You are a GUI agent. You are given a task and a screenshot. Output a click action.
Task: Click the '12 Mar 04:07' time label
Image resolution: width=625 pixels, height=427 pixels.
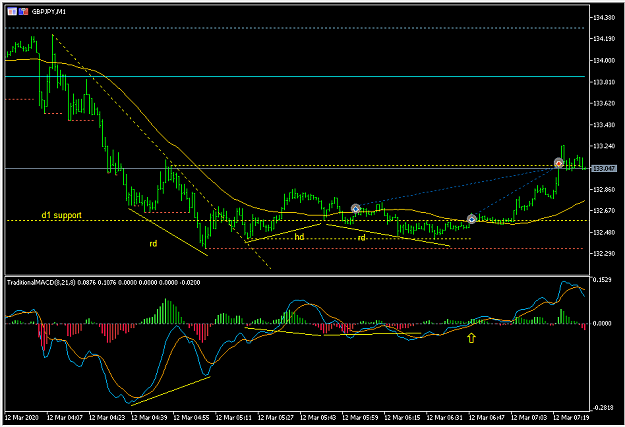pos(65,417)
